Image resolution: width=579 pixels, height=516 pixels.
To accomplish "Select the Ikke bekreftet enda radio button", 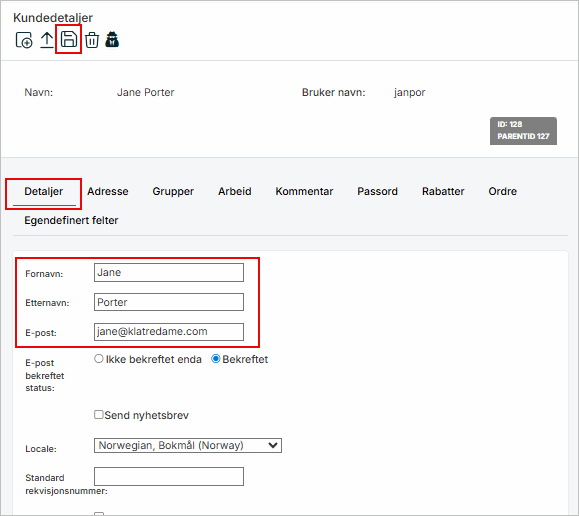I will point(99,359).
